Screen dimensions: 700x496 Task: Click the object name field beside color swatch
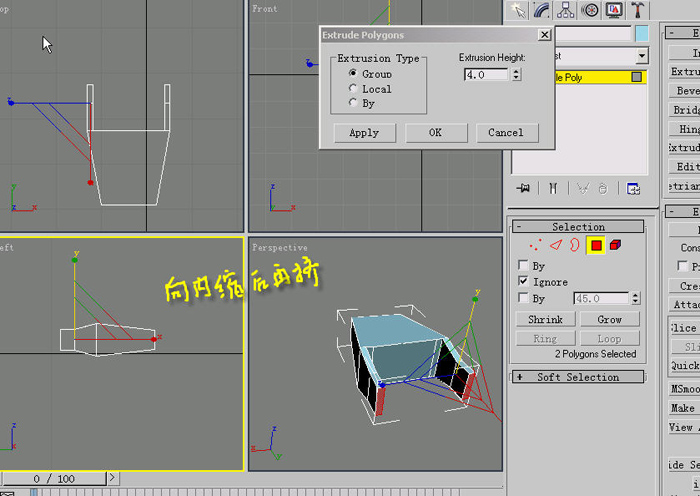click(592, 34)
